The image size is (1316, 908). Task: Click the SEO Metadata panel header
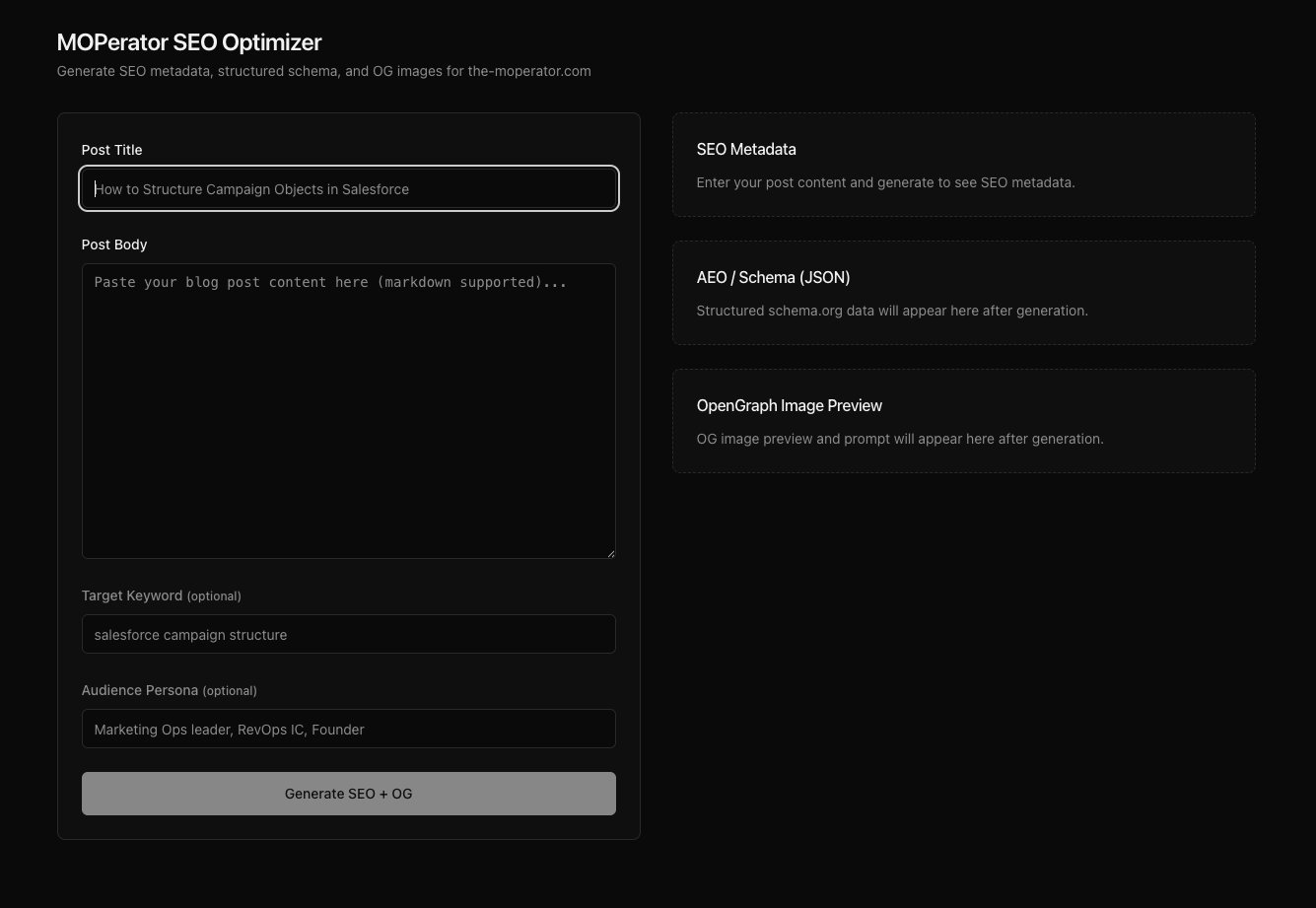click(x=746, y=149)
